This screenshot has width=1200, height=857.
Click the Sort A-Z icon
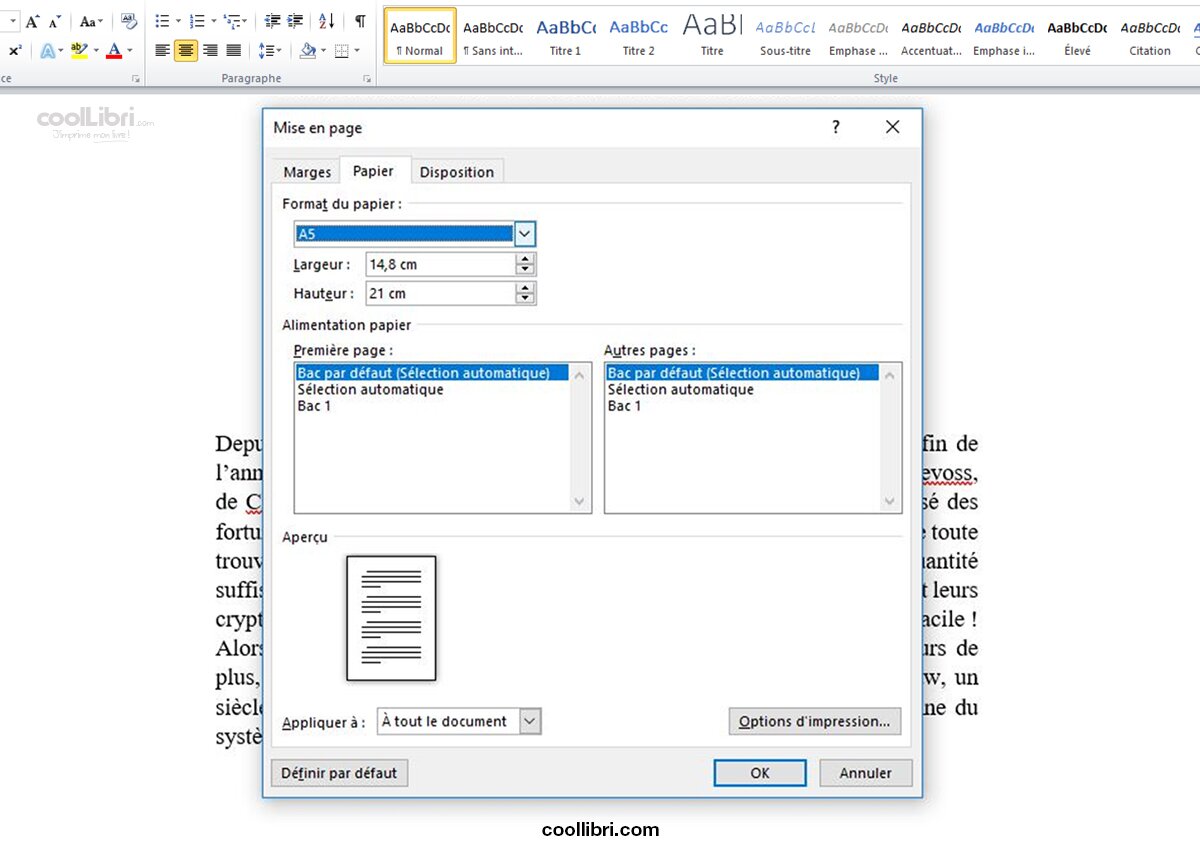click(x=327, y=21)
